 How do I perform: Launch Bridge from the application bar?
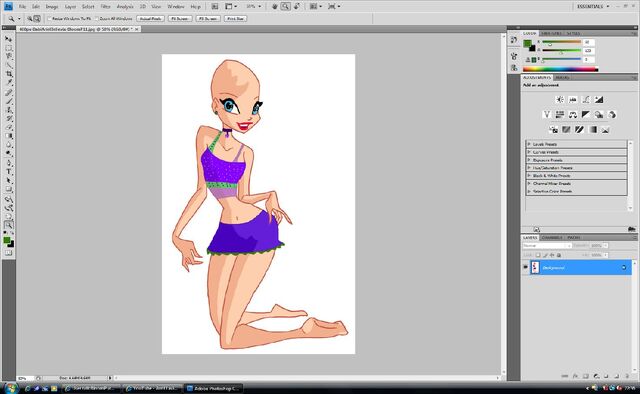click(x=215, y=7)
